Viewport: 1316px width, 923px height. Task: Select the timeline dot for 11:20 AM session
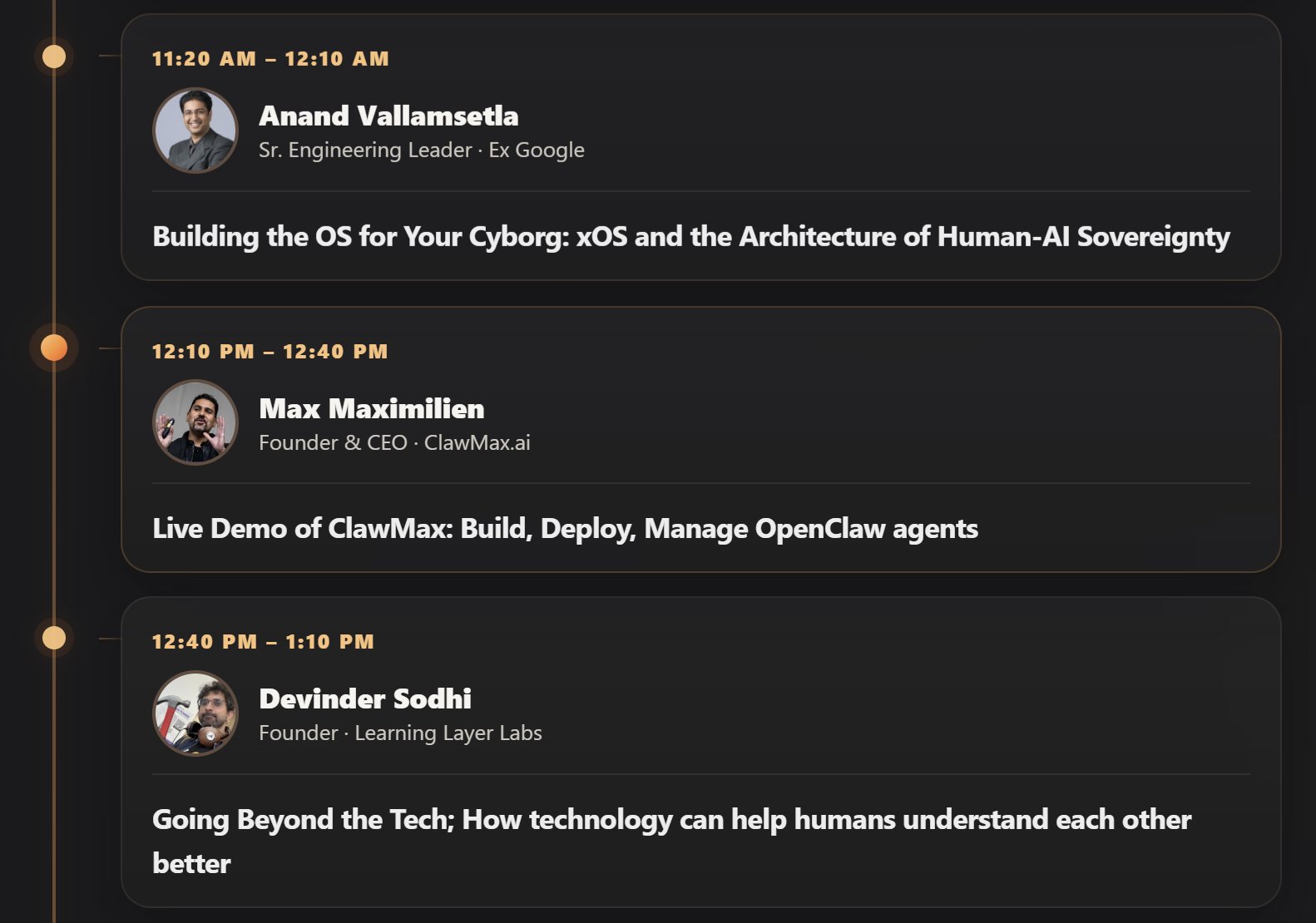click(54, 57)
